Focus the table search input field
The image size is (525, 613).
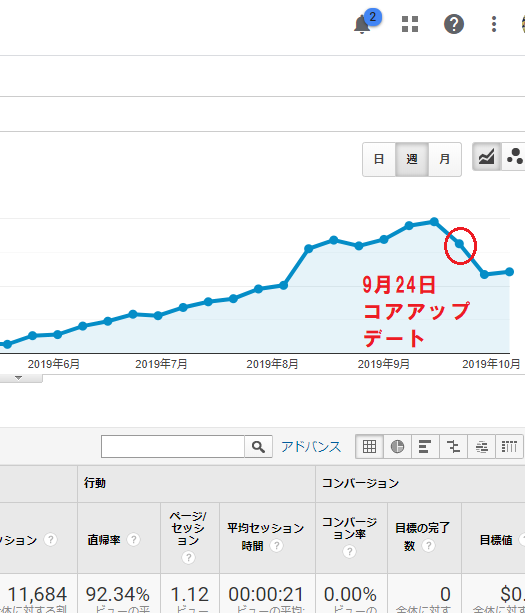[173, 446]
